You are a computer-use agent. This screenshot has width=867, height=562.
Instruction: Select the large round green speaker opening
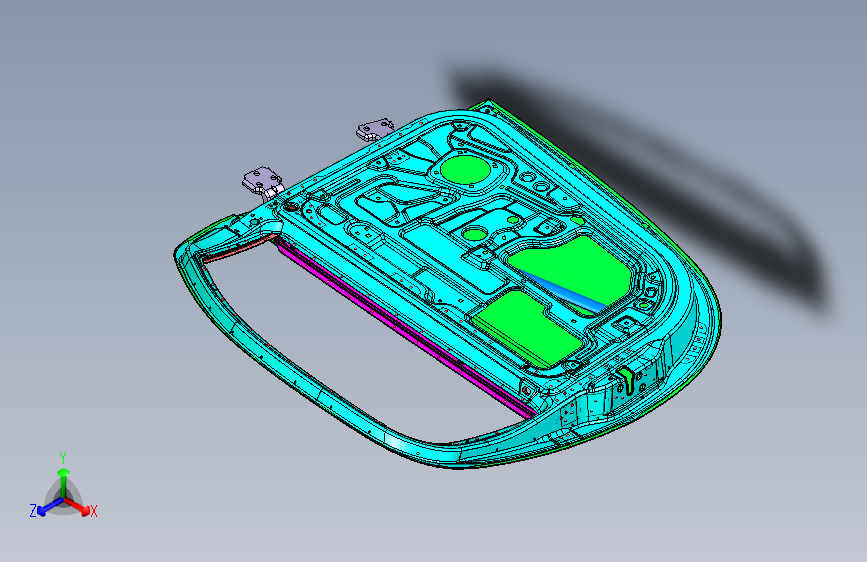(466, 170)
